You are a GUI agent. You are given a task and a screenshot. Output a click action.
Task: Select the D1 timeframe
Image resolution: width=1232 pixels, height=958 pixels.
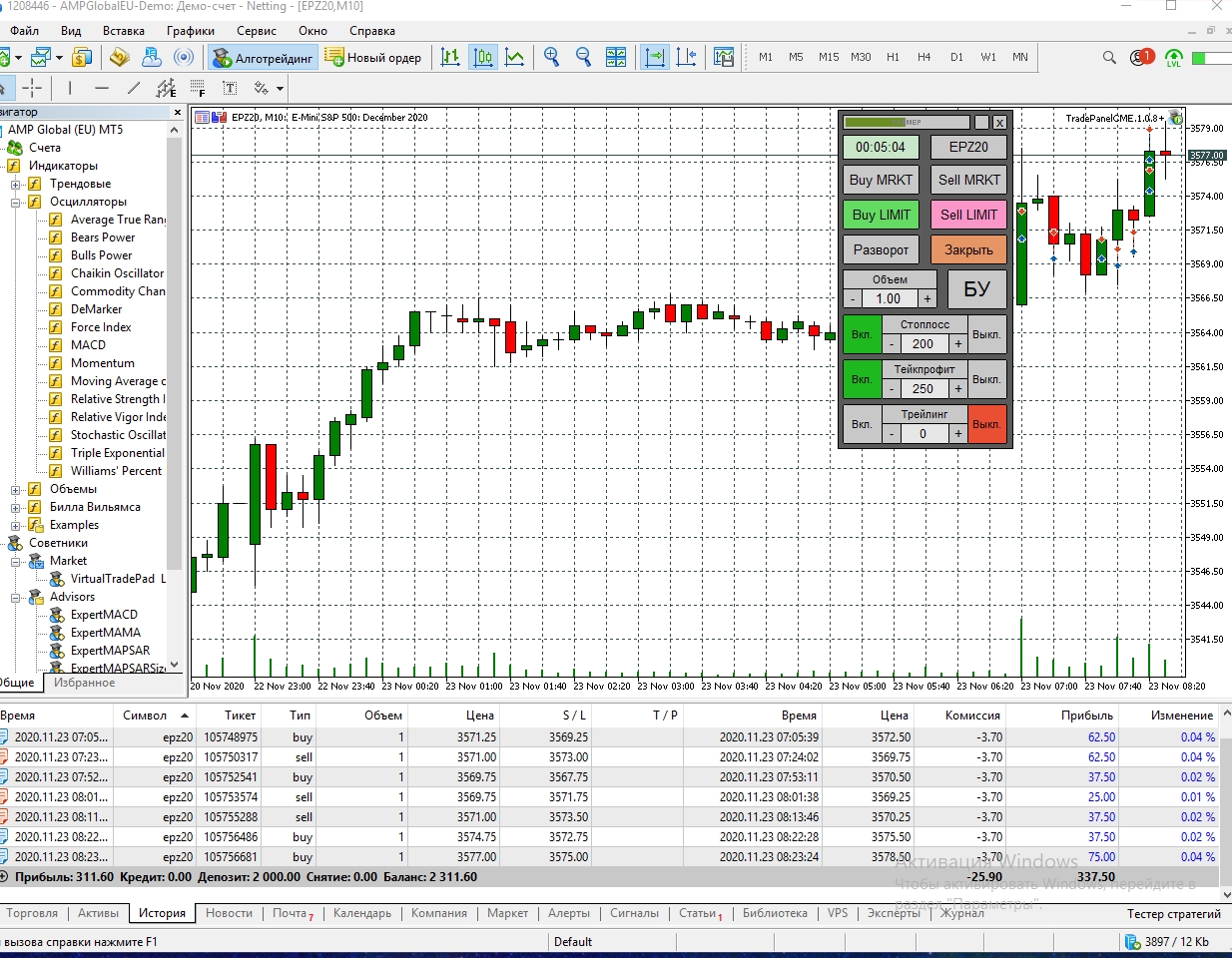pyautogui.click(x=956, y=57)
